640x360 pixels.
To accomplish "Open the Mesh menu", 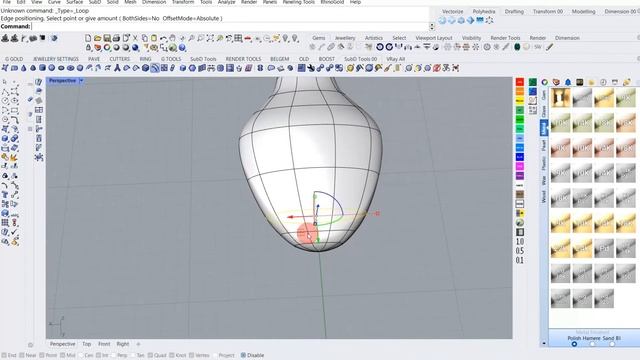I will click(130, 2).
